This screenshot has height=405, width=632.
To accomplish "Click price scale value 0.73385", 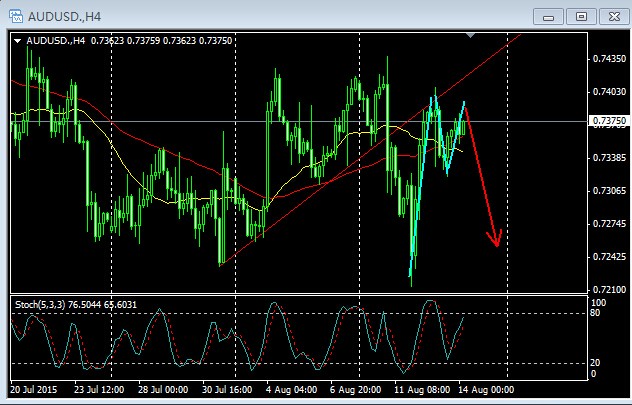I will point(609,158).
